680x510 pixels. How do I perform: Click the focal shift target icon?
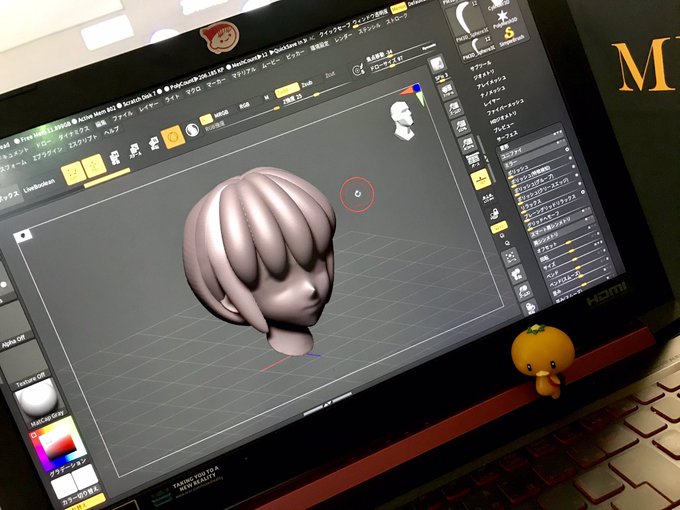click(x=357, y=69)
